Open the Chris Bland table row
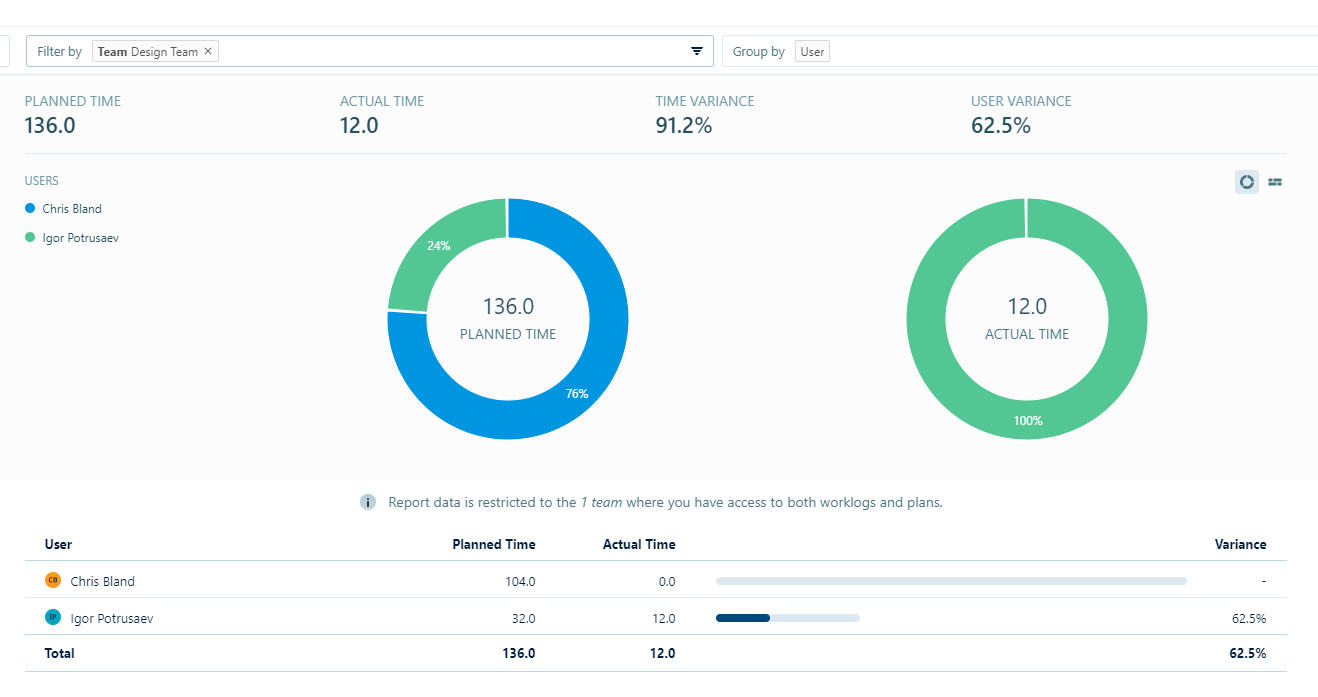This screenshot has height=697, width=1318. click(656, 580)
